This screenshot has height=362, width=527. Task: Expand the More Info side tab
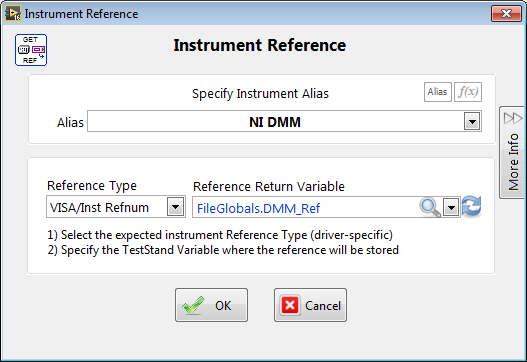click(x=512, y=153)
